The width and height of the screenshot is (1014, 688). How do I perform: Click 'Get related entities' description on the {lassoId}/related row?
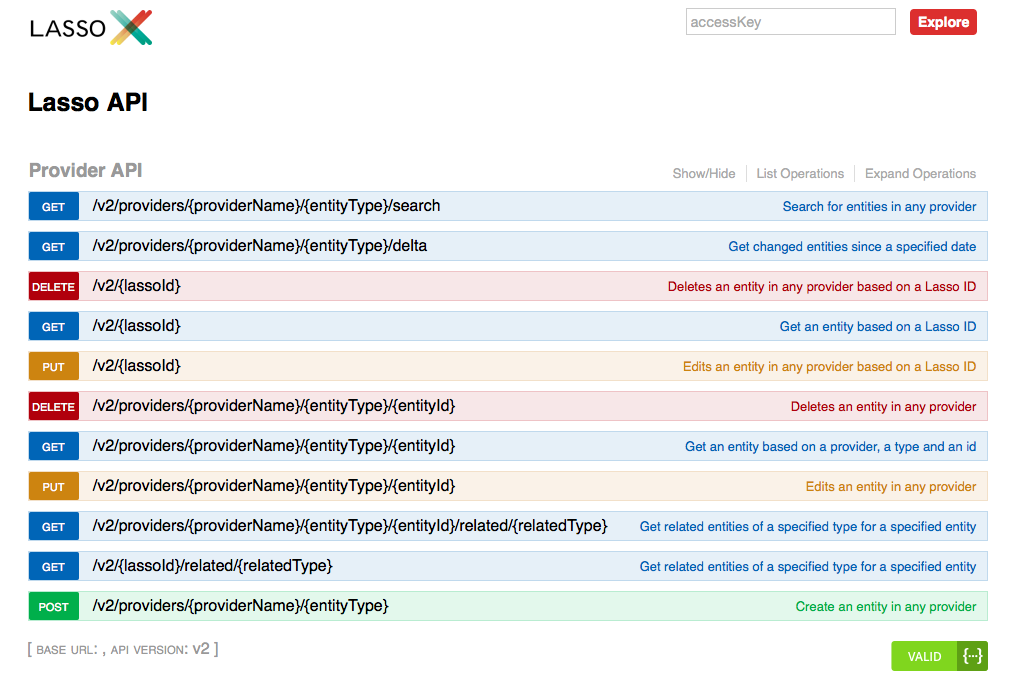pos(808,567)
